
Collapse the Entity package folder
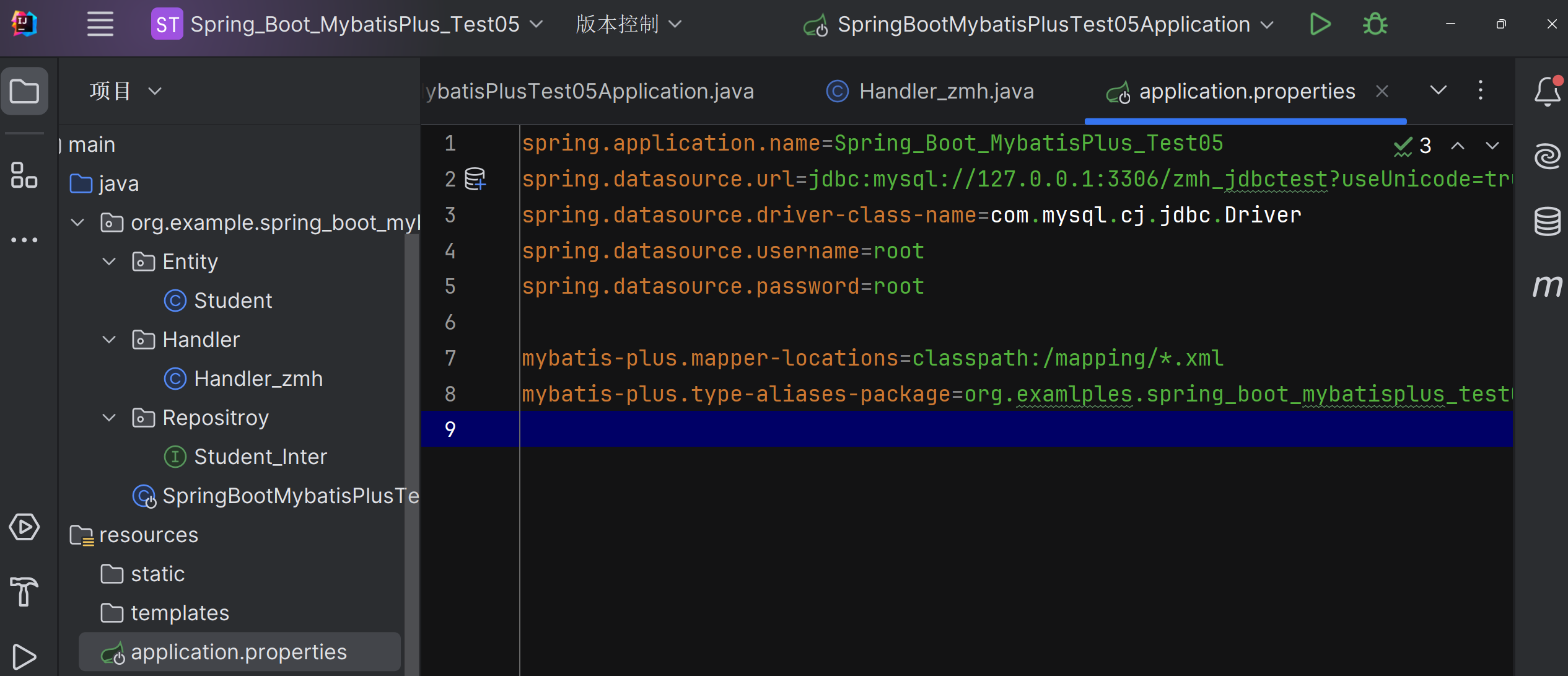pyautogui.click(x=109, y=261)
